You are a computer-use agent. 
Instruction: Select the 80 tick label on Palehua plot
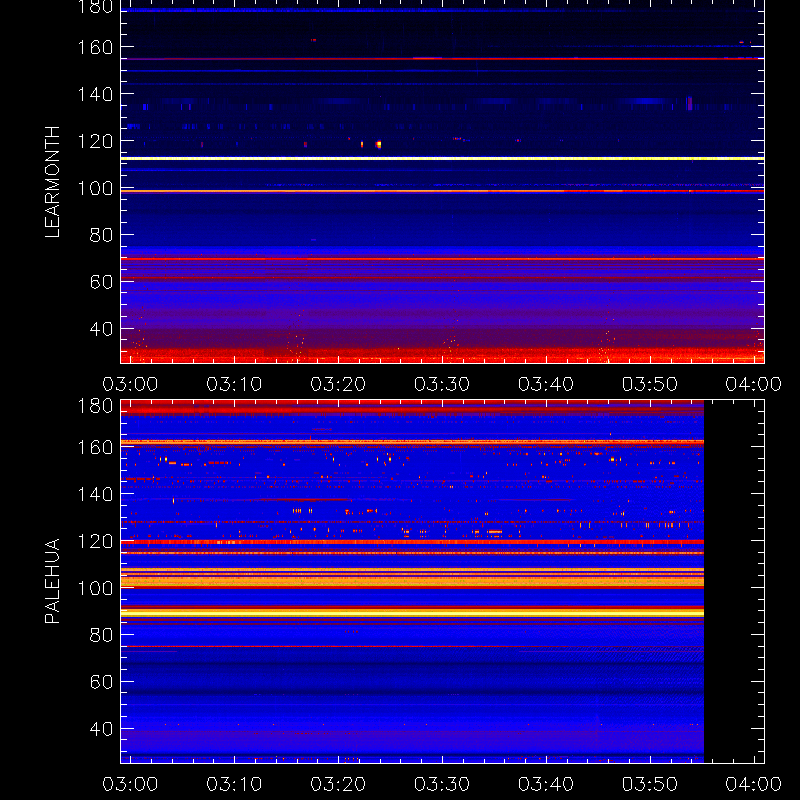pyautogui.click(x=101, y=635)
